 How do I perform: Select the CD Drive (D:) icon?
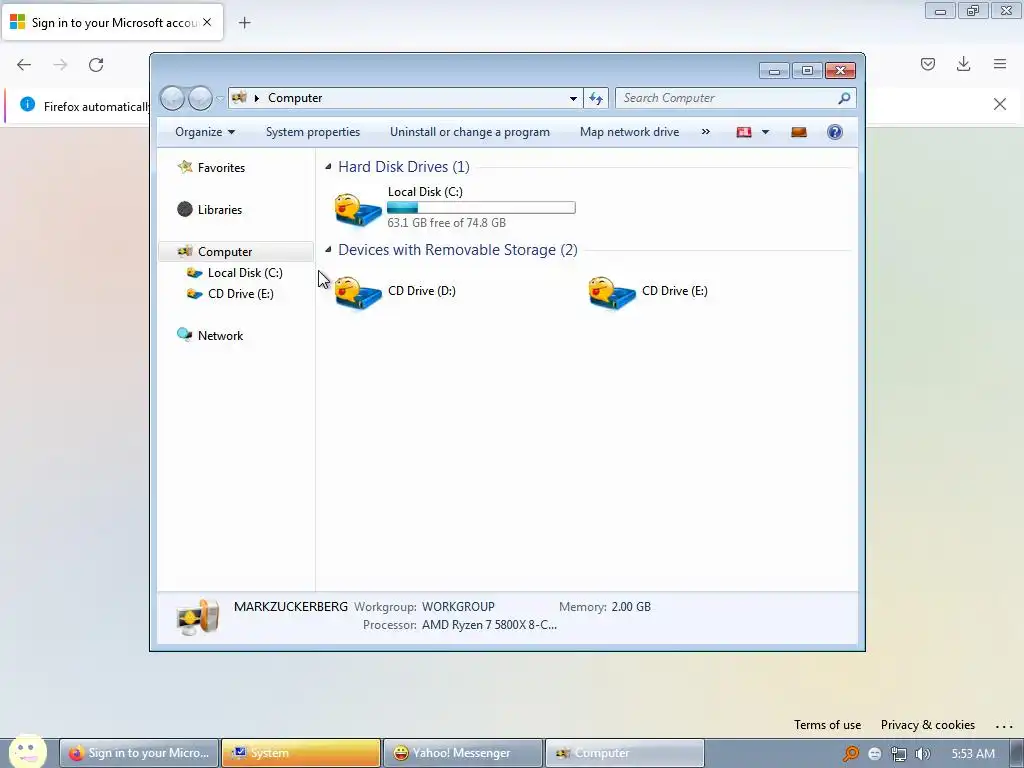pos(358,293)
